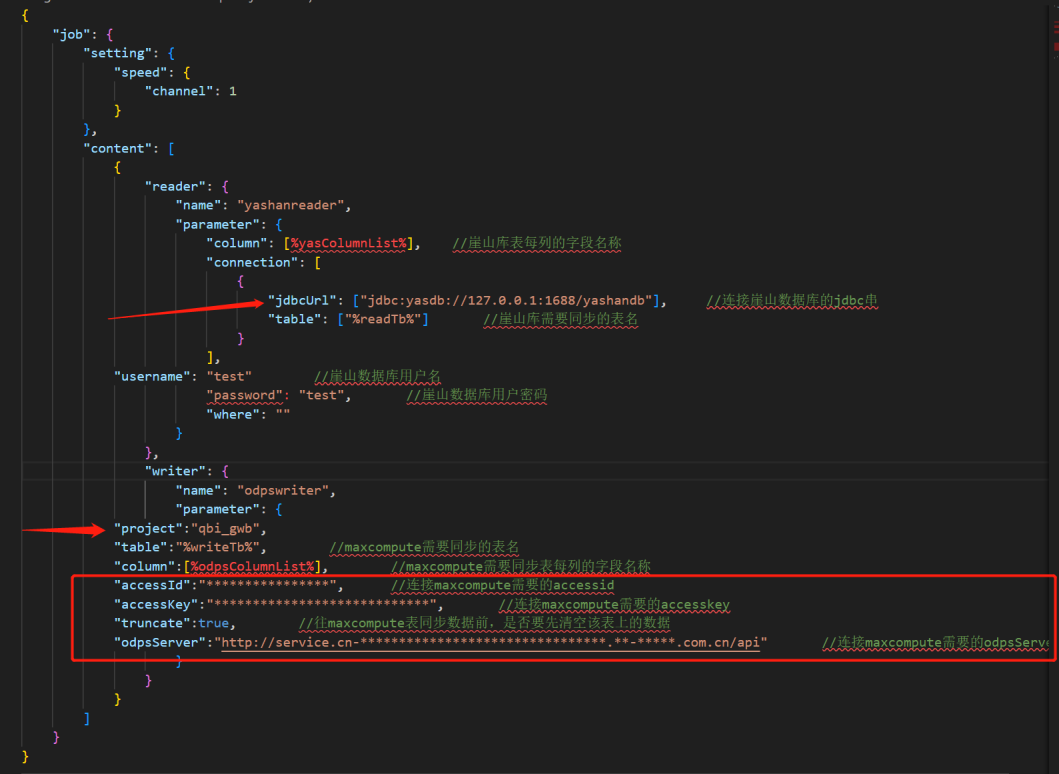This screenshot has width=1059, height=774.
Task: Select the "qbi_gwb" project value
Action: click(x=226, y=528)
